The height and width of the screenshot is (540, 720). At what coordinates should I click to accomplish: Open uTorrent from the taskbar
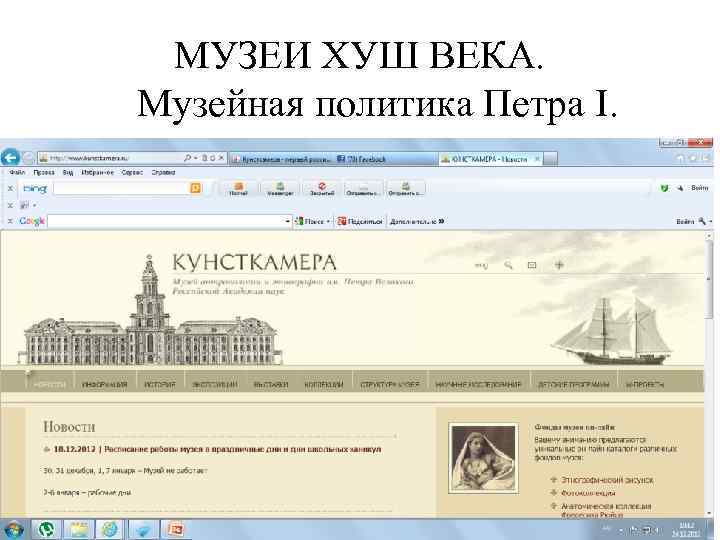pyautogui.click(x=46, y=530)
